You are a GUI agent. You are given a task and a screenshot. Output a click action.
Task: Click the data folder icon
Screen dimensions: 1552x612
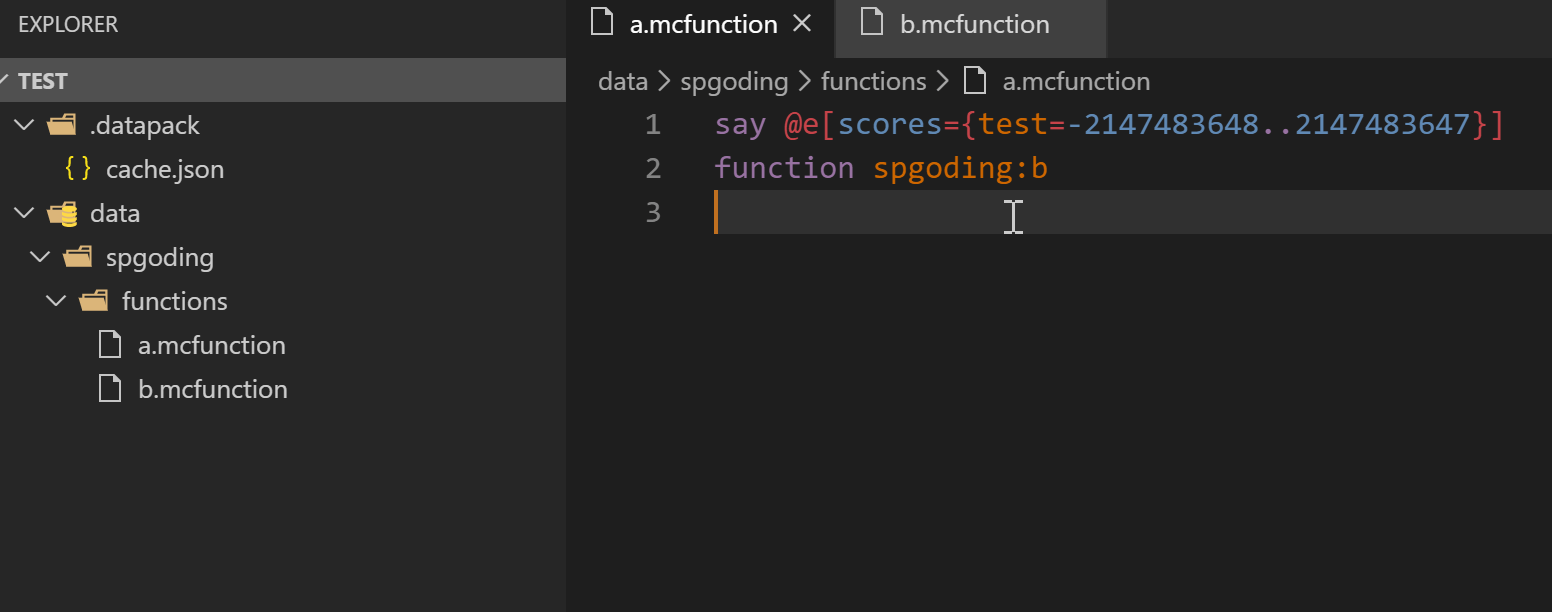[x=62, y=214]
